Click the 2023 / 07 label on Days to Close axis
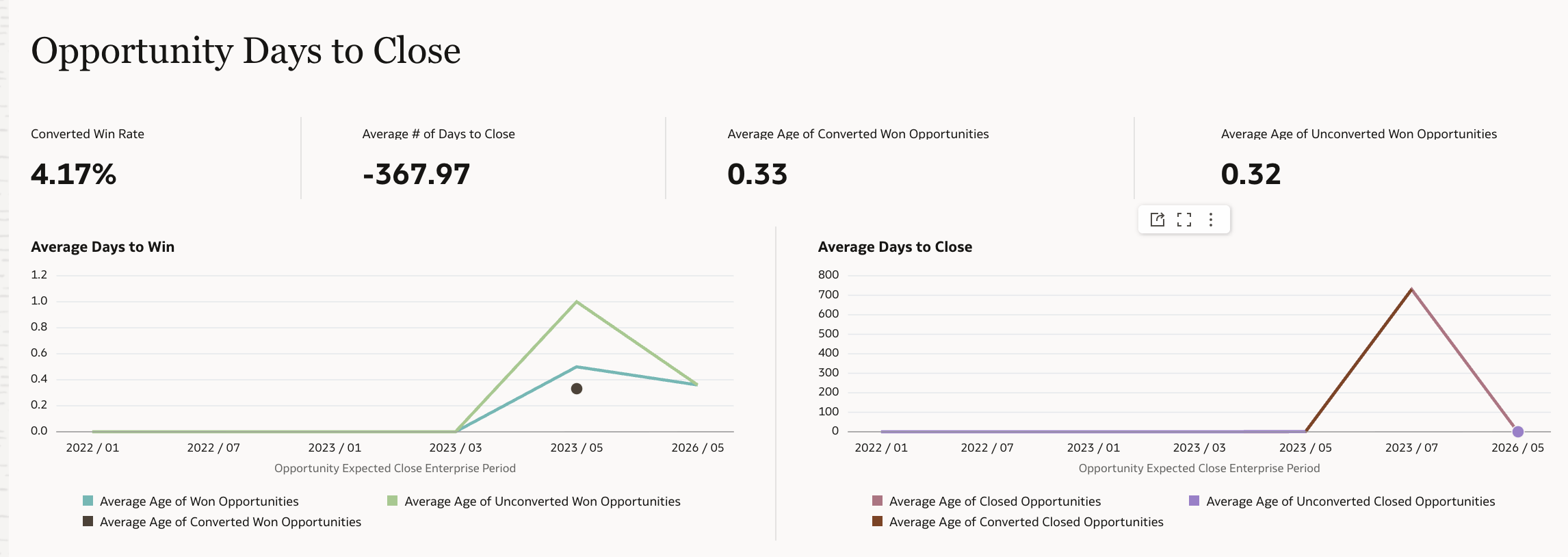Viewport: 1568px width, 557px height. [x=1411, y=448]
